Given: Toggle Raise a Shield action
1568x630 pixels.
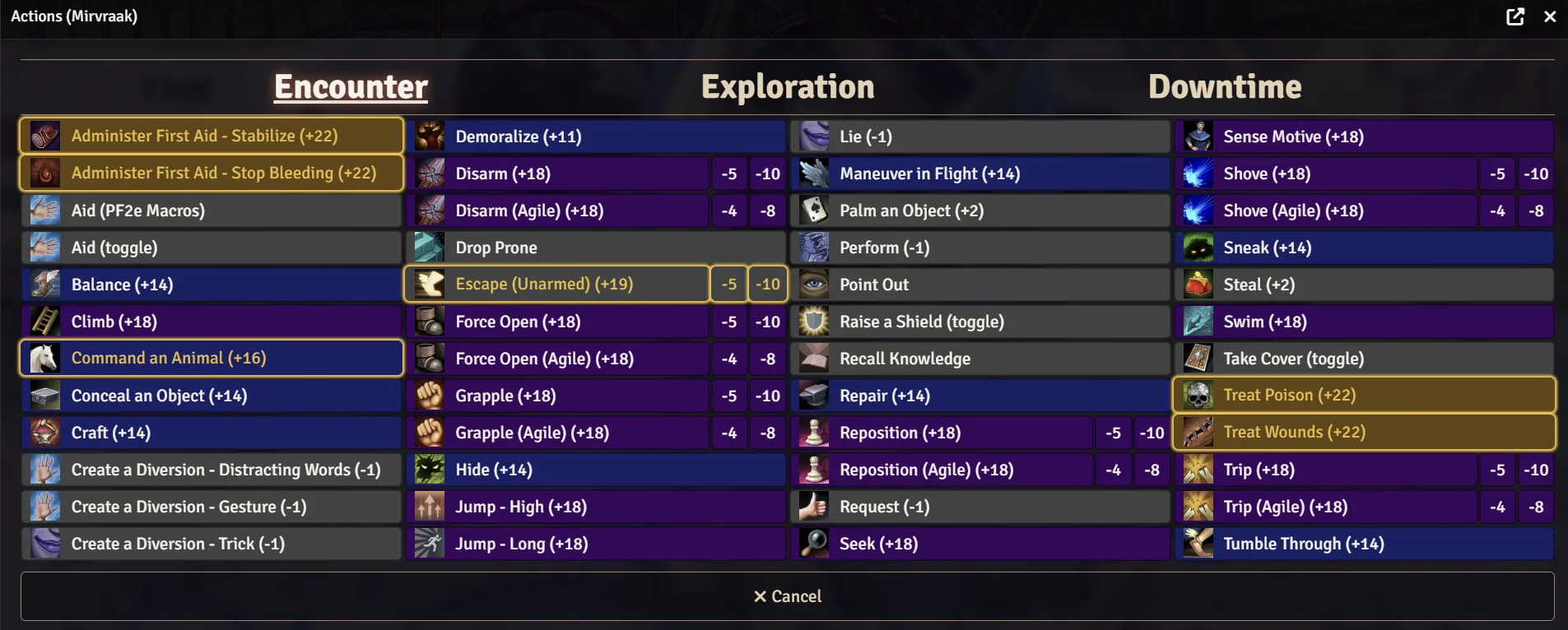Looking at the screenshot, I should 980,322.
